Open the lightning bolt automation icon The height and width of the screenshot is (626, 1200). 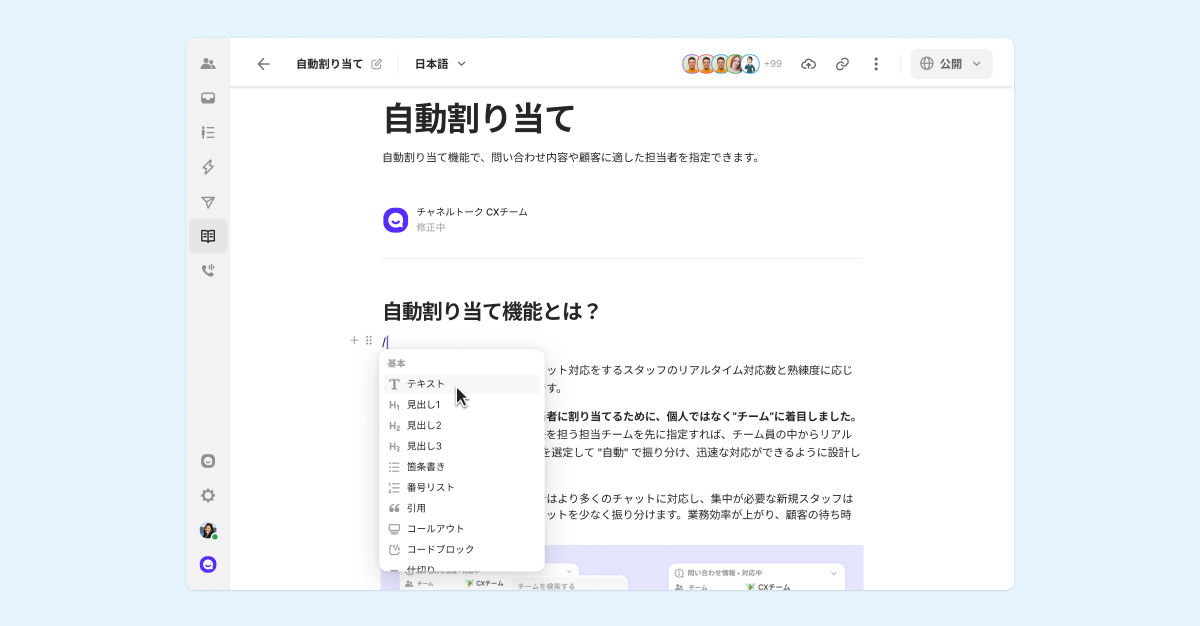click(x=208, y=167)
